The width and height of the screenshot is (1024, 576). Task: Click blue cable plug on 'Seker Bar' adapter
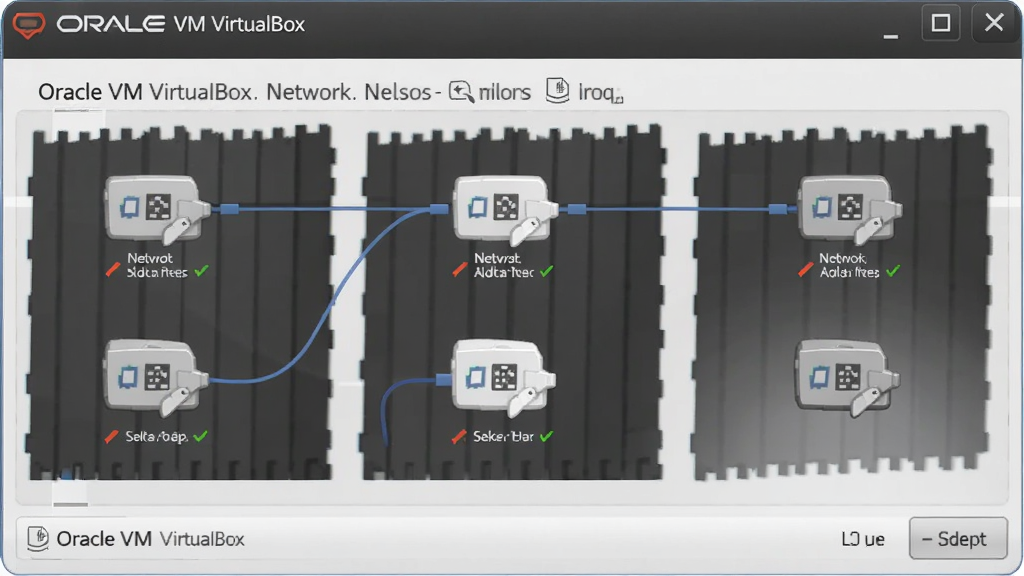point(443,379)
